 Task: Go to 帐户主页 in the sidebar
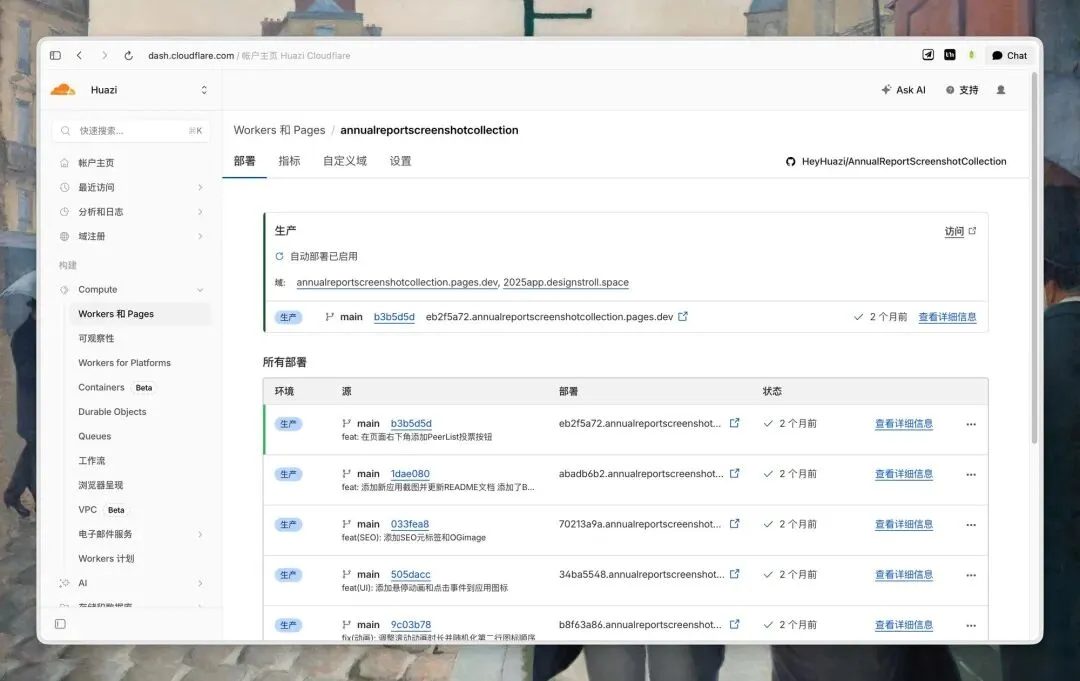(96, 163)
